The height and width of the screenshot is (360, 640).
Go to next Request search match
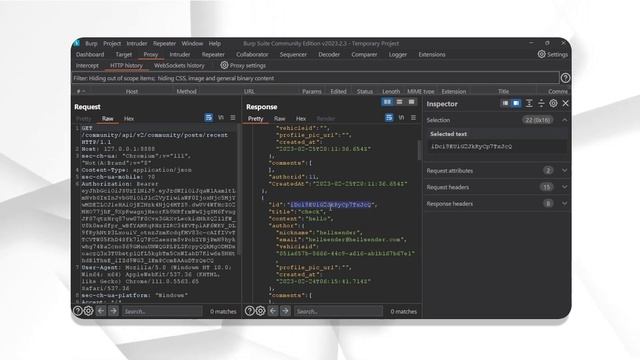(113, 311)
